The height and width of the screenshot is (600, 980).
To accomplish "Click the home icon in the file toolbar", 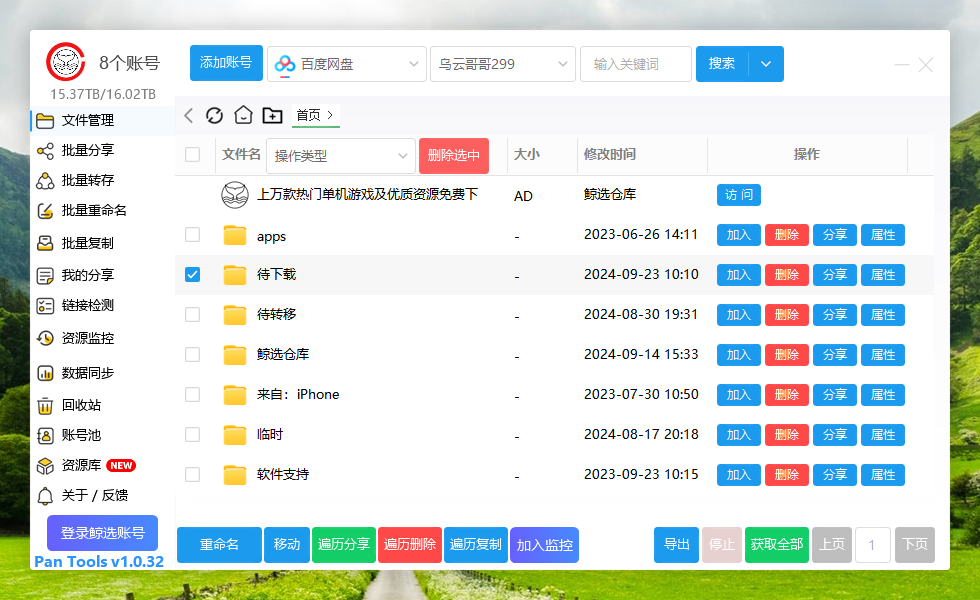I will [243, 115].
